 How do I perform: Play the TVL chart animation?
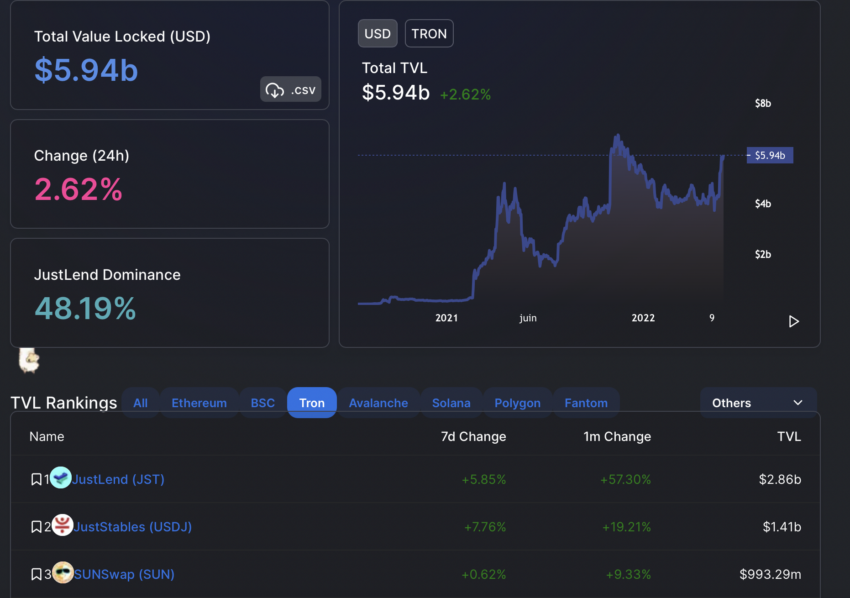pos(794,321)
